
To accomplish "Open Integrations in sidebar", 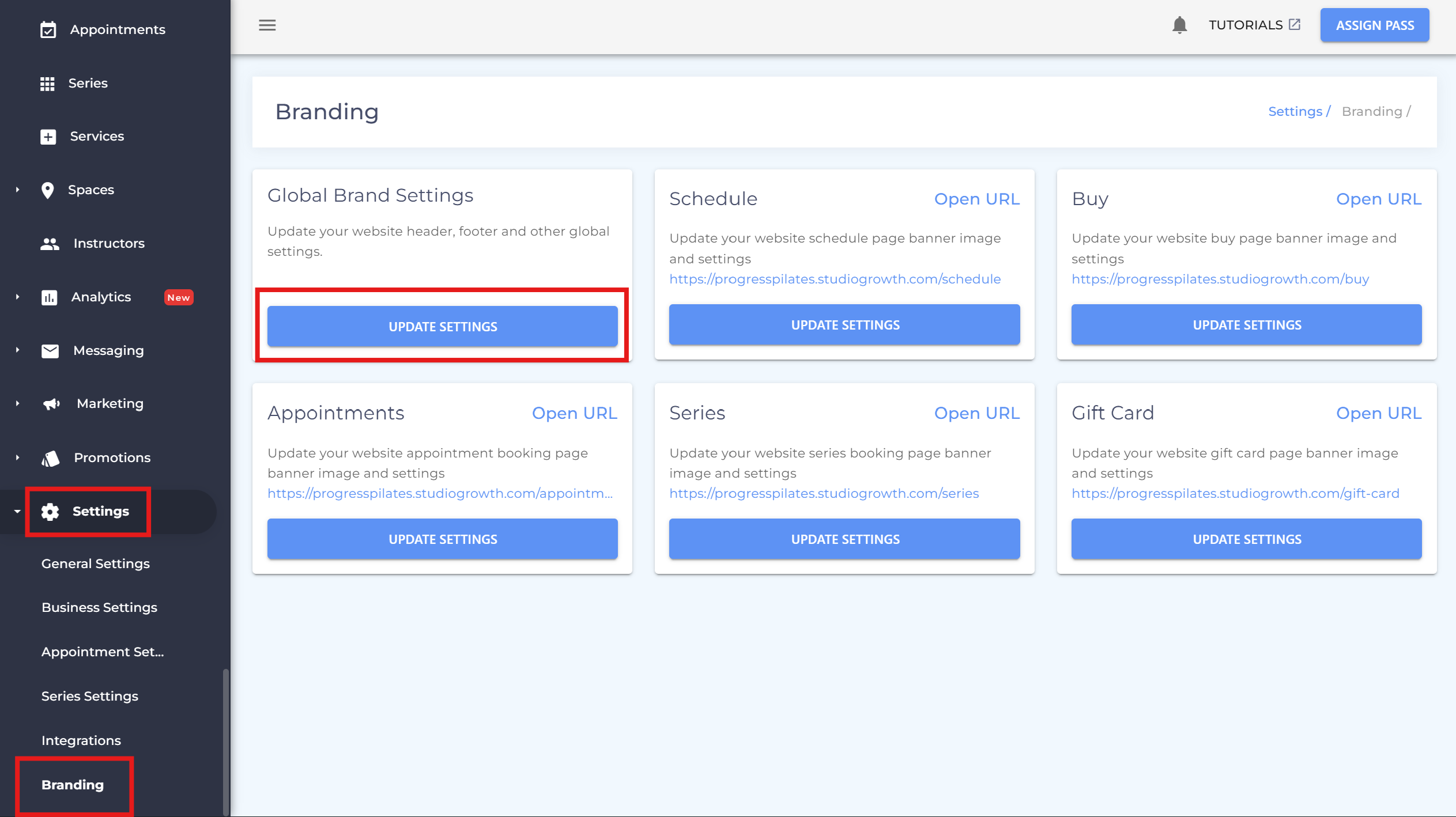I will point(81,740).
